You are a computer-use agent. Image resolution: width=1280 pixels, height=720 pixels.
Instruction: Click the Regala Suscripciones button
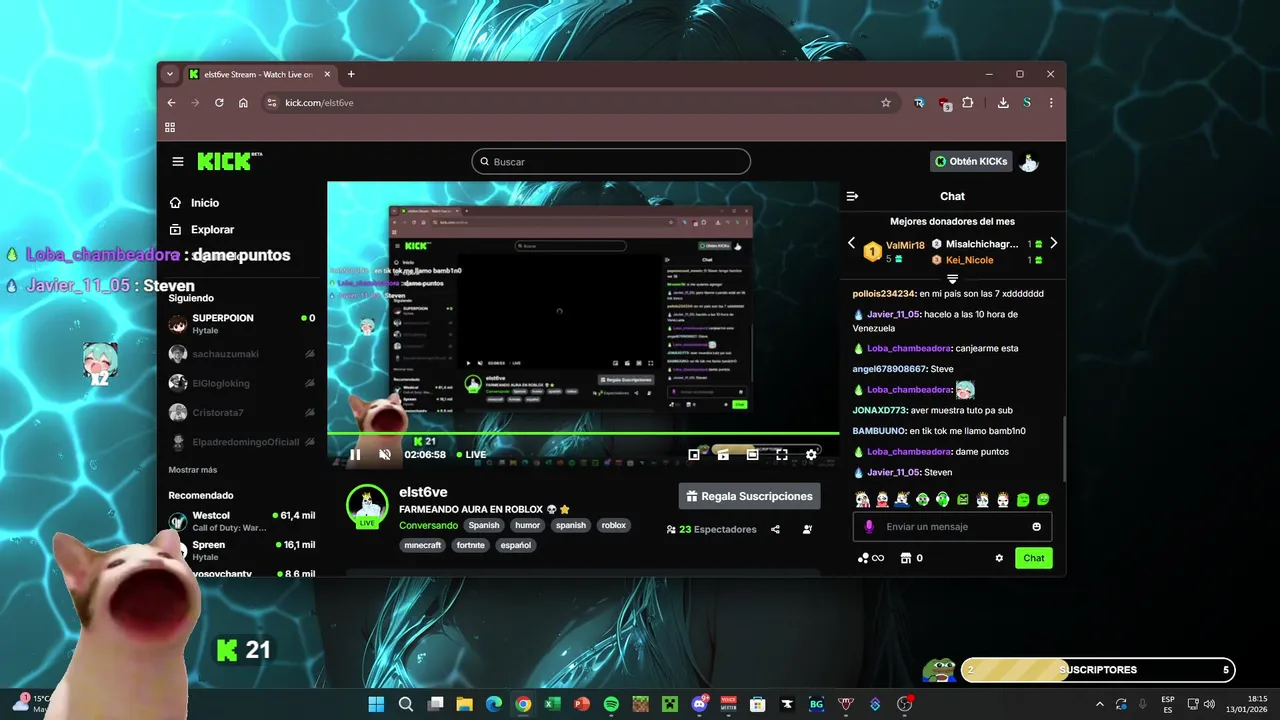[x=750, y=496]
